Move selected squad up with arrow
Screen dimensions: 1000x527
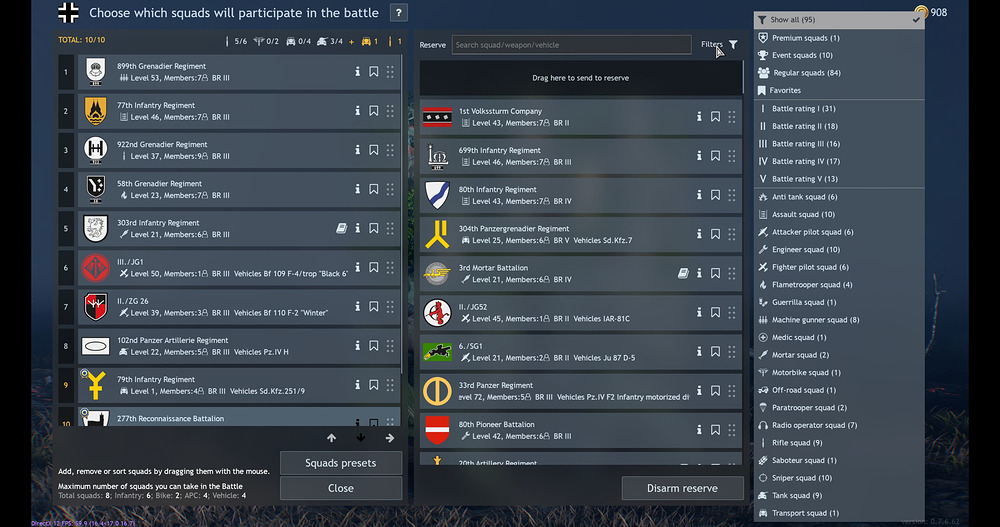pyautogui.click(x=332, y=438)
